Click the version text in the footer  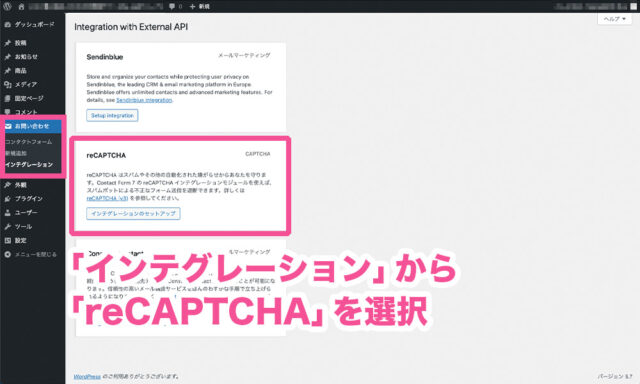(615, 376)
